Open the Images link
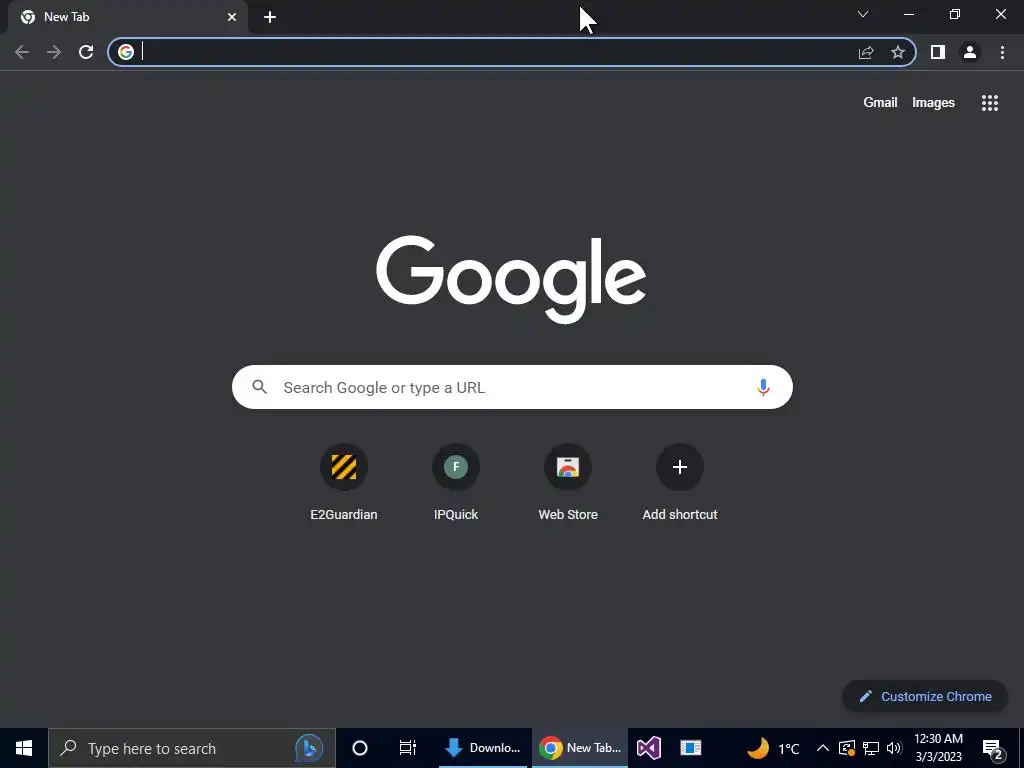The height and width of the screenshot is (768, 1024). (x=933, y=103)
